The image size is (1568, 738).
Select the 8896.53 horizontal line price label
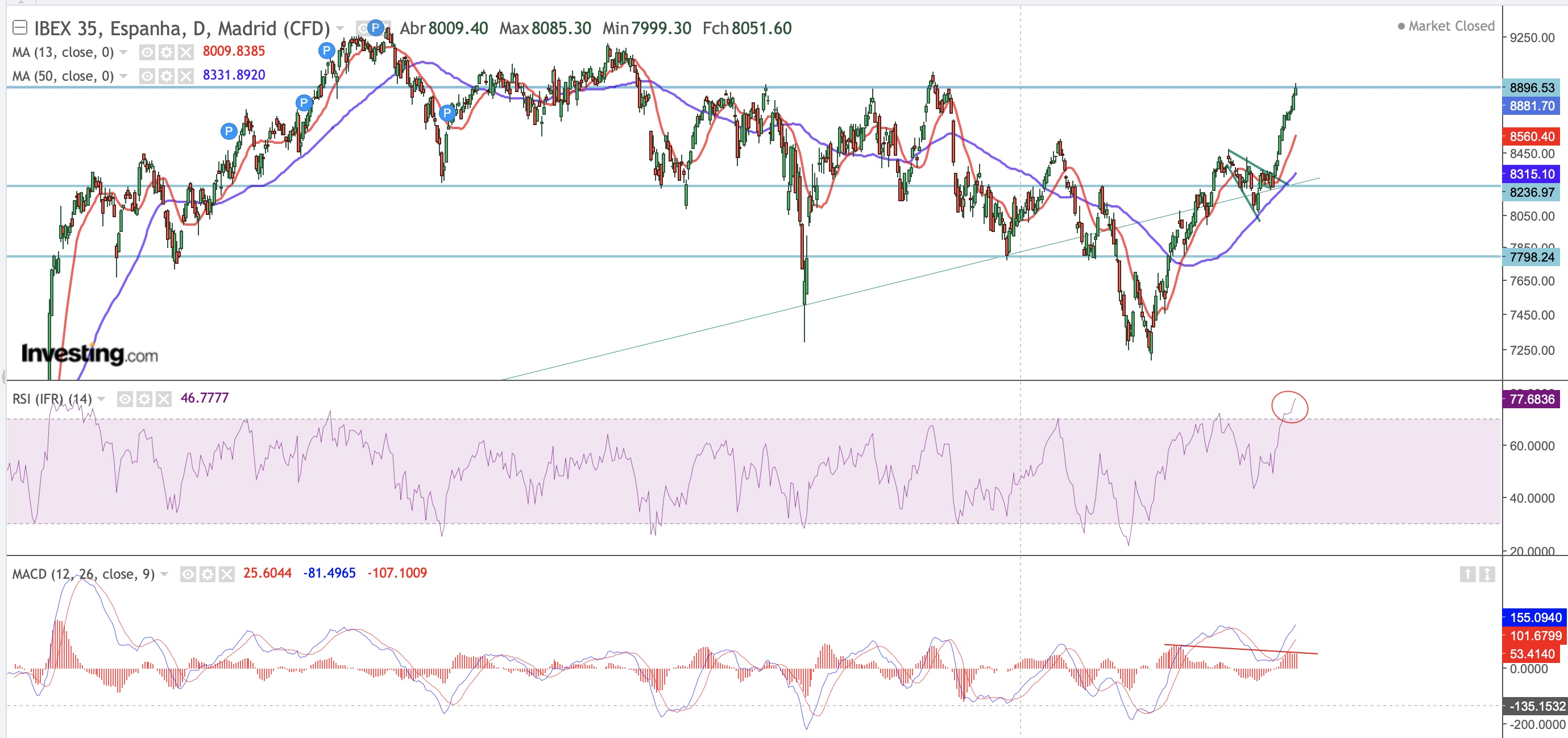(1532, 88)
